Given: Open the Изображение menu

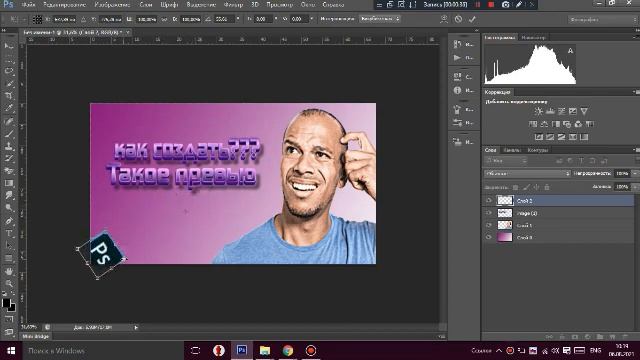Looking at the screenshot, I should pos(112,5).
